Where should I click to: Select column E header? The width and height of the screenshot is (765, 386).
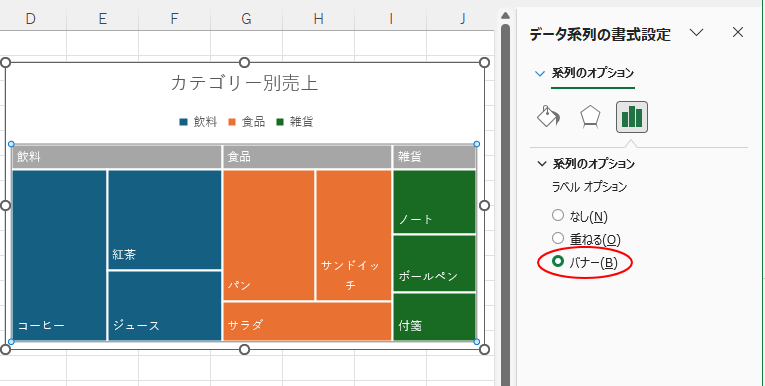[x=102, y=19]
